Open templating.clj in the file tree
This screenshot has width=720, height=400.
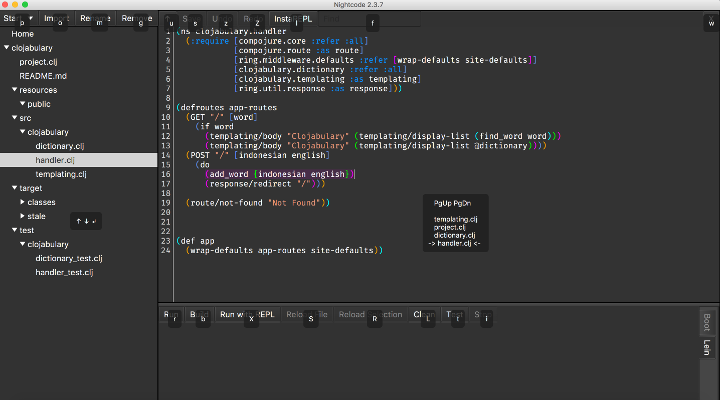pos(61,174)
